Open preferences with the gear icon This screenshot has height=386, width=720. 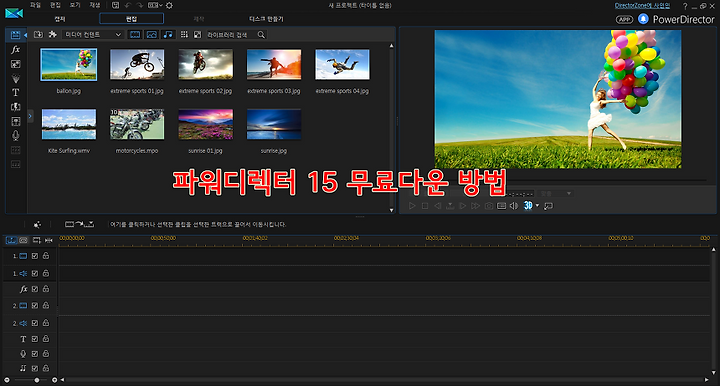tap(169, 6)
